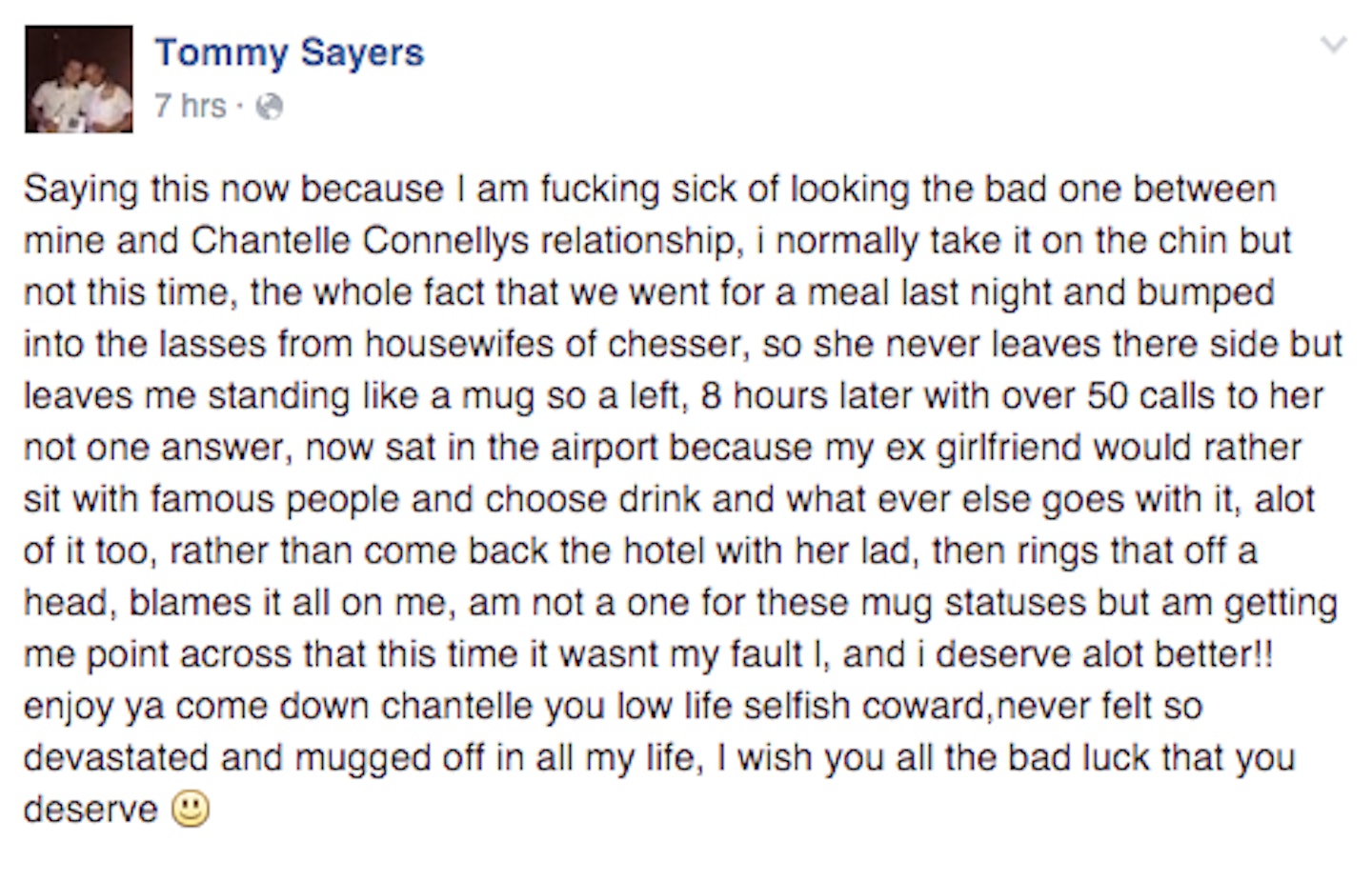Viewport: 1372px width, 882px height.
Task: Click the globe public privacy icon
Action: pos(271,107)
